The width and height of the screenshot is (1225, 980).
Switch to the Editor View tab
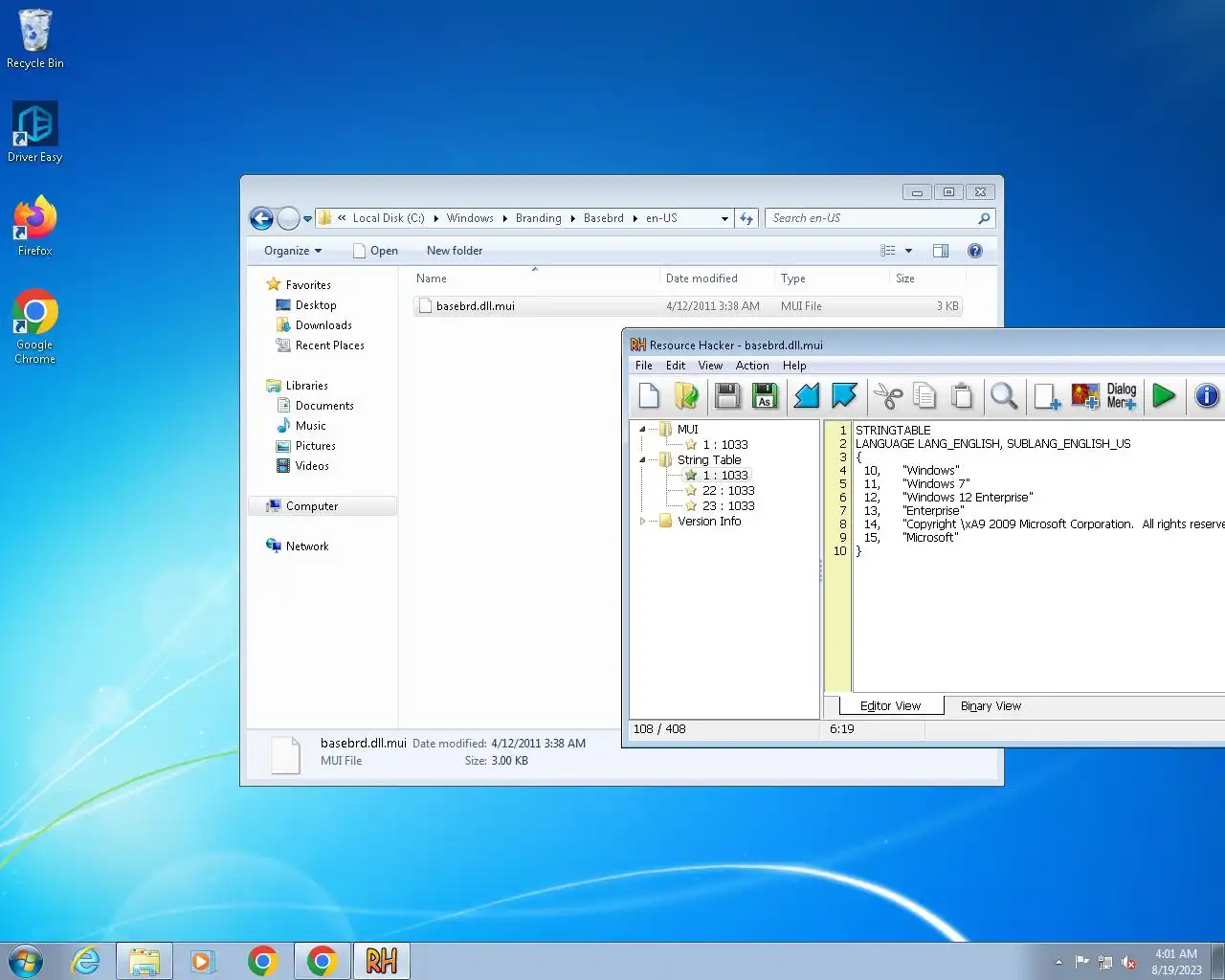(890, 706)
